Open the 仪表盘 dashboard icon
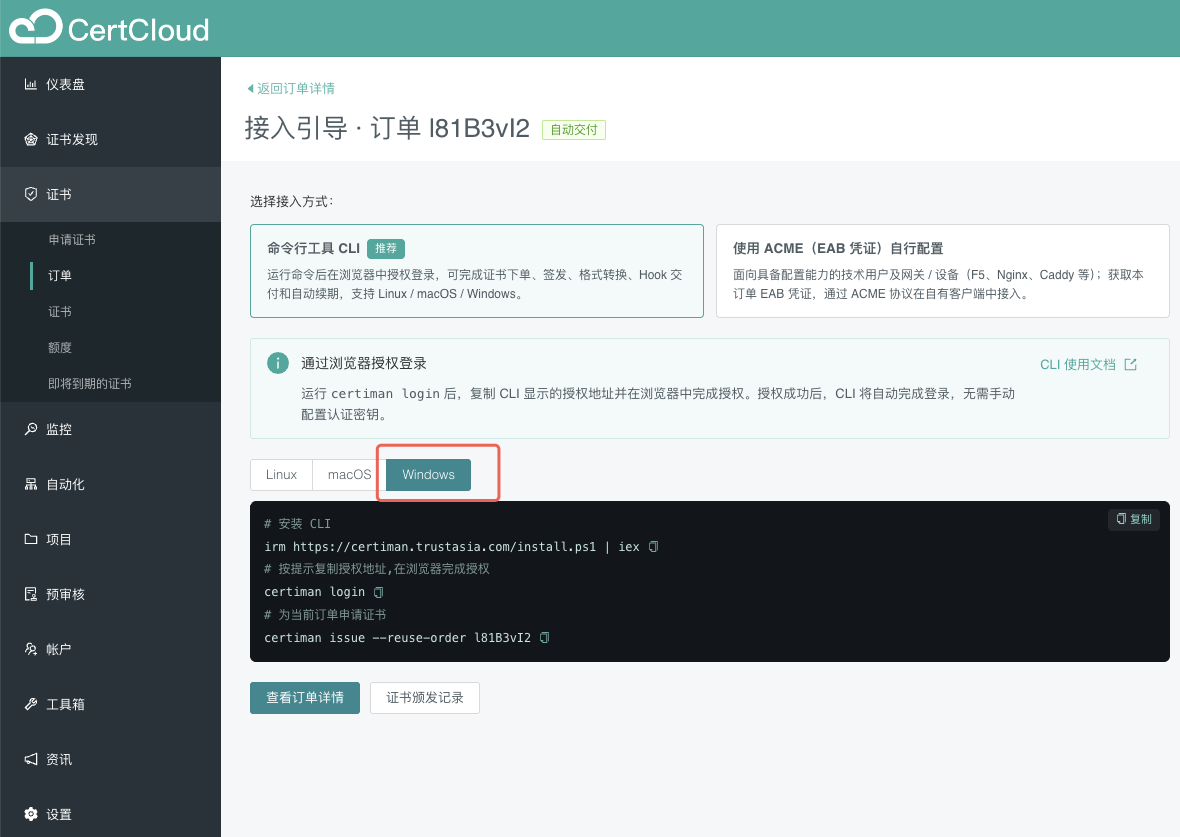Image resolution: width=1180 pixels, height=837 pixels. 31,84
